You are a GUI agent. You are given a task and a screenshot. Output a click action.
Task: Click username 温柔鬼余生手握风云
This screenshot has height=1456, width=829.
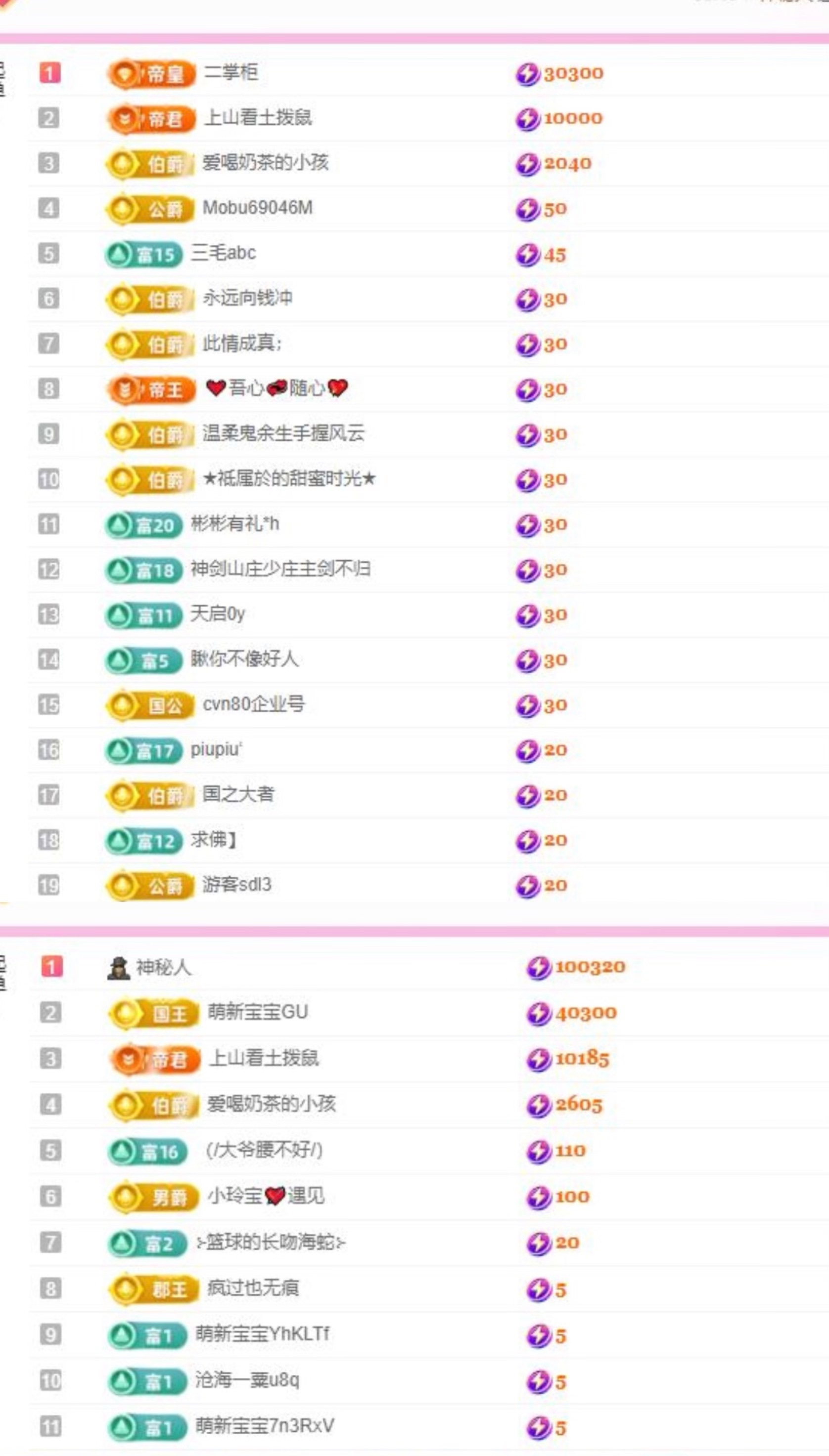tap(283, 433)
